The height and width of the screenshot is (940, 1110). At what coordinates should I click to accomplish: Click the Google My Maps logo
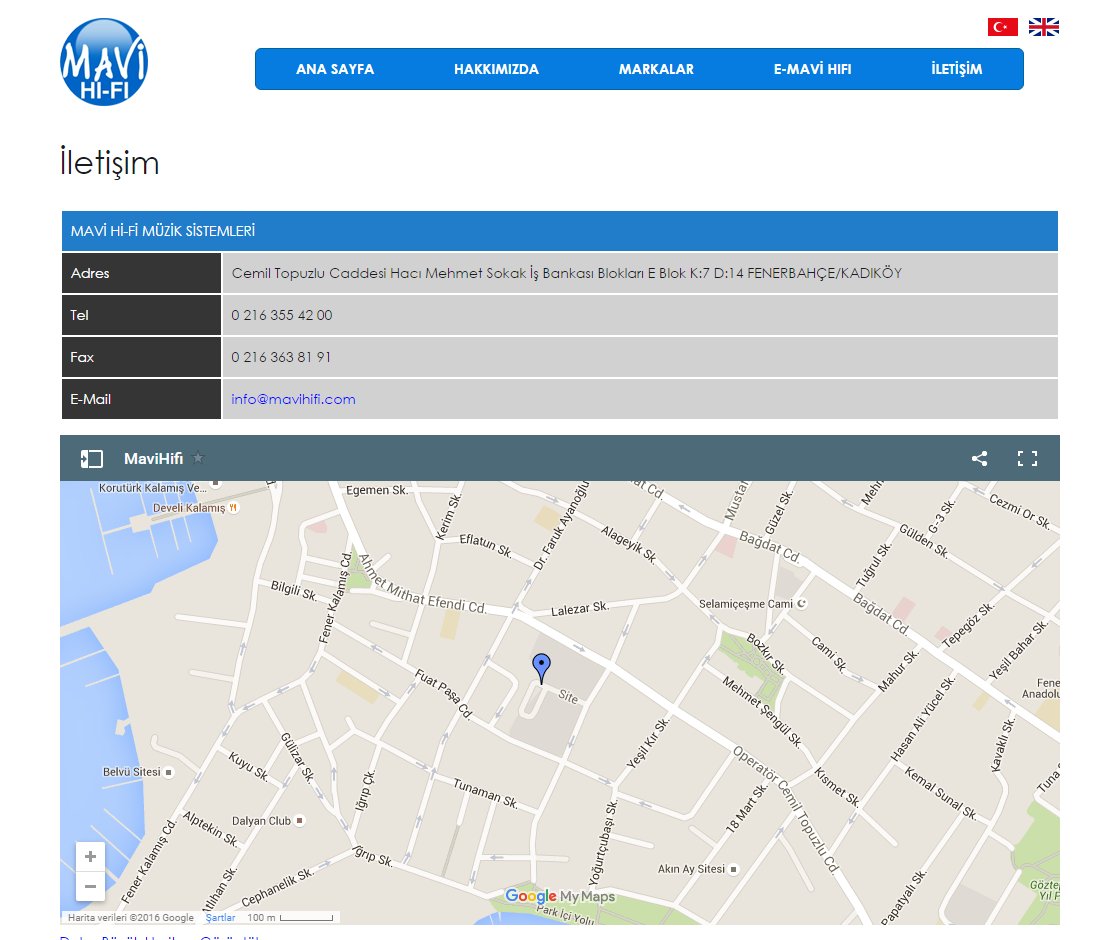560,896
